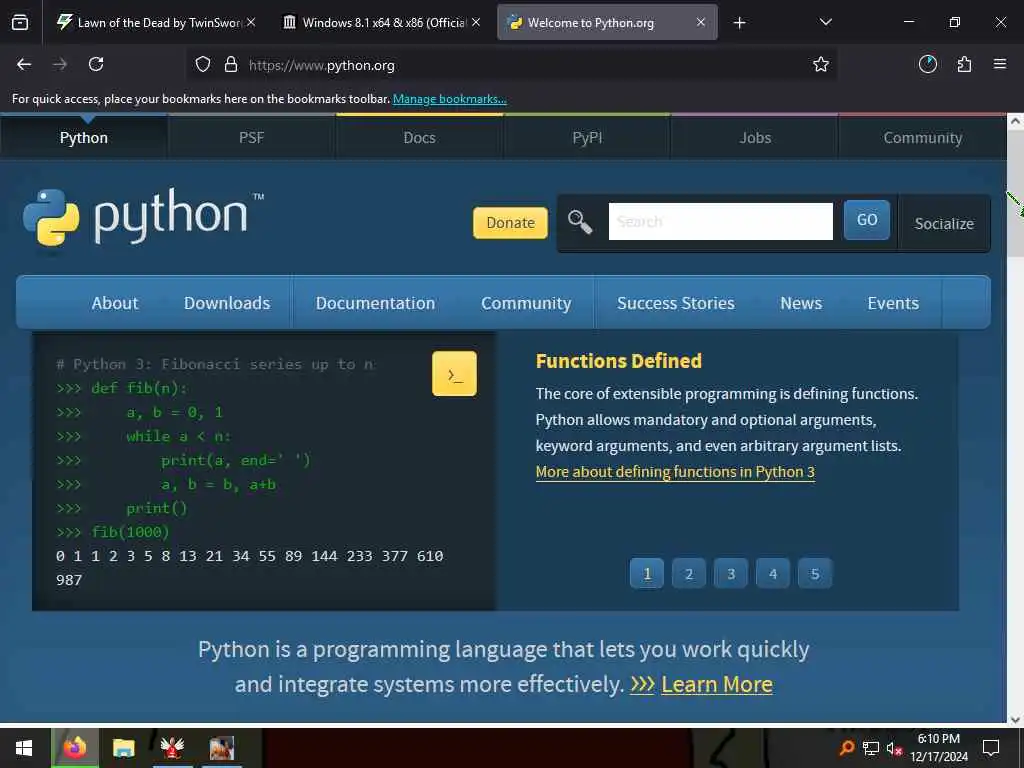Open the network tray icon

871,748
